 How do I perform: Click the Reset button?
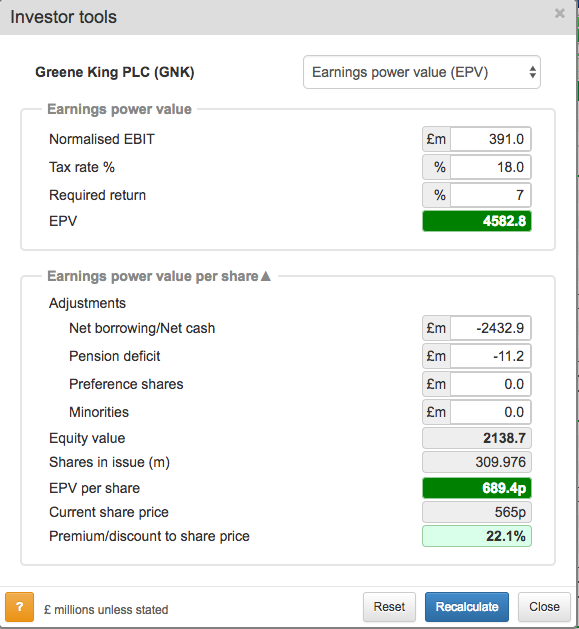coord(389,607)
